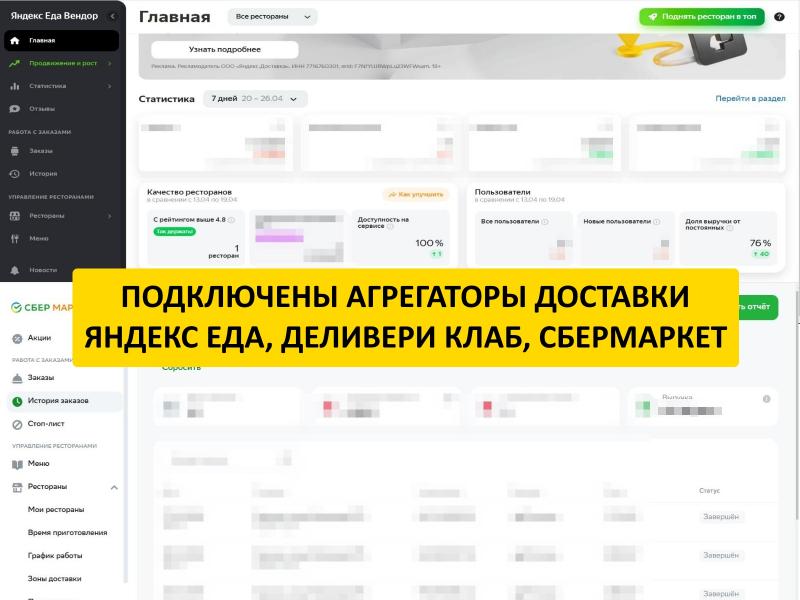Image resolution: width=800 pixels, height=600 pixels.
Task: Click info icon beside Все пользователи
Action: pos(545,221)
